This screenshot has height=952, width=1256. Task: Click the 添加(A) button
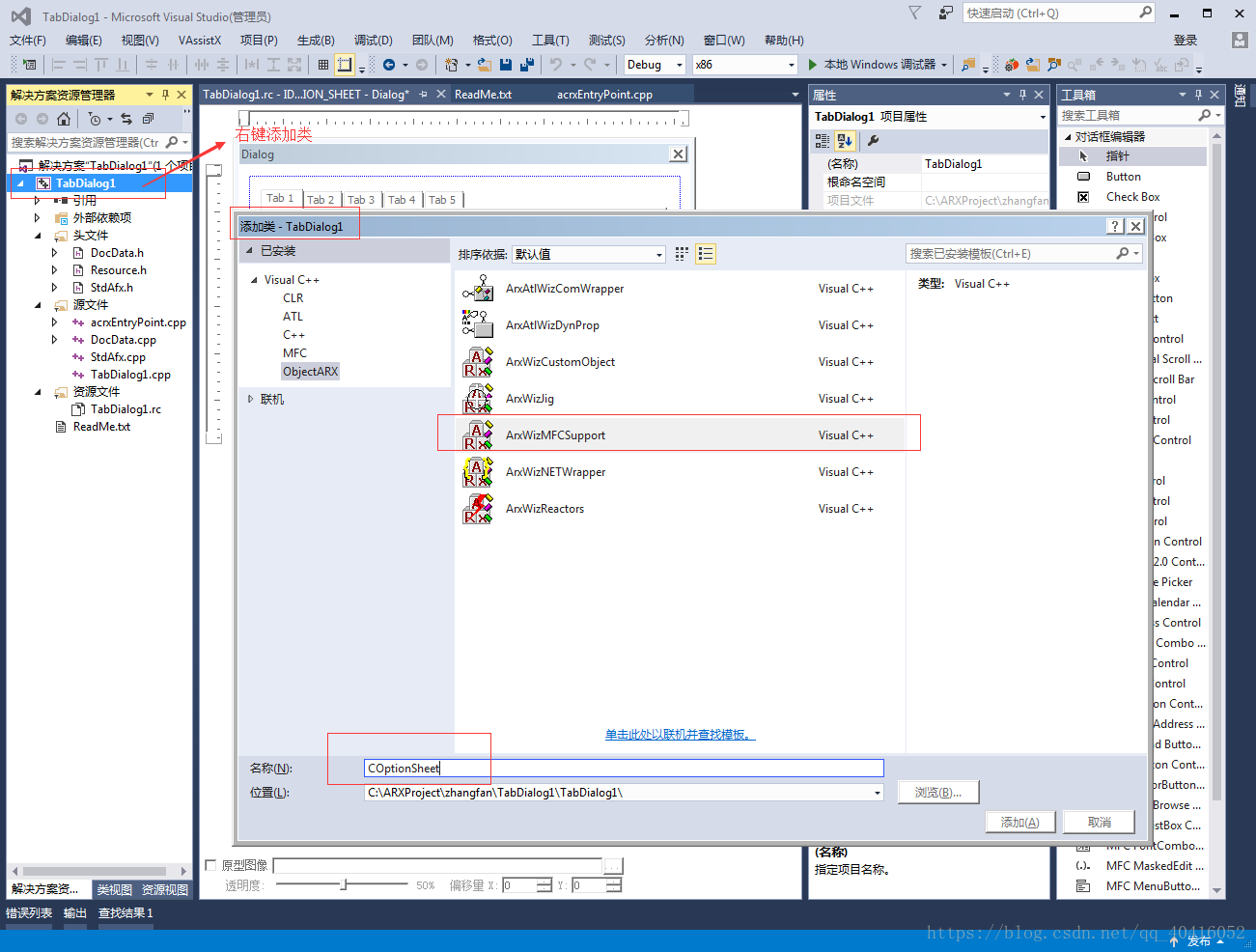click(x=1019, y=823)
